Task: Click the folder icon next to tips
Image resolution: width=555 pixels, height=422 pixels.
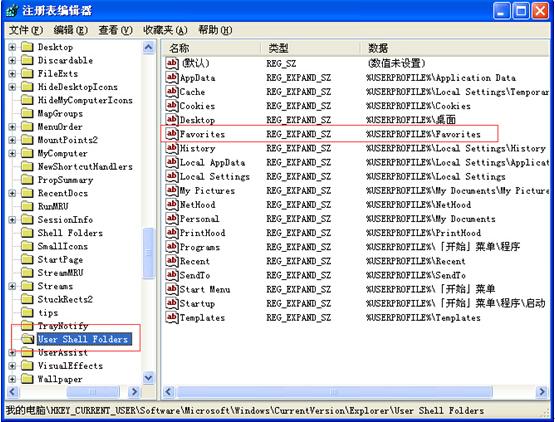Action: tap(27, 312)
